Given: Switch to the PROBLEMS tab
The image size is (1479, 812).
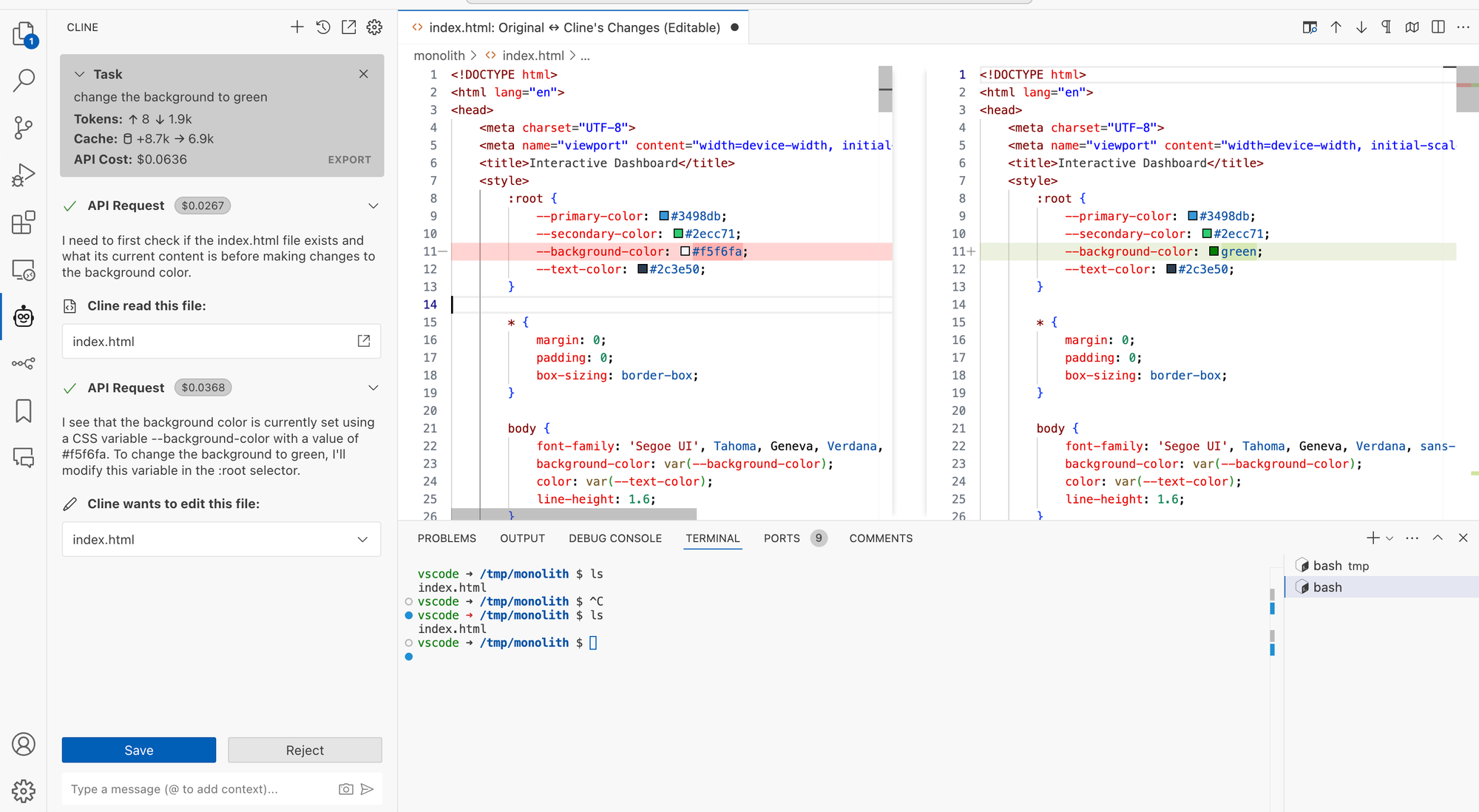Looking at the screenshot, I should 447,538.
